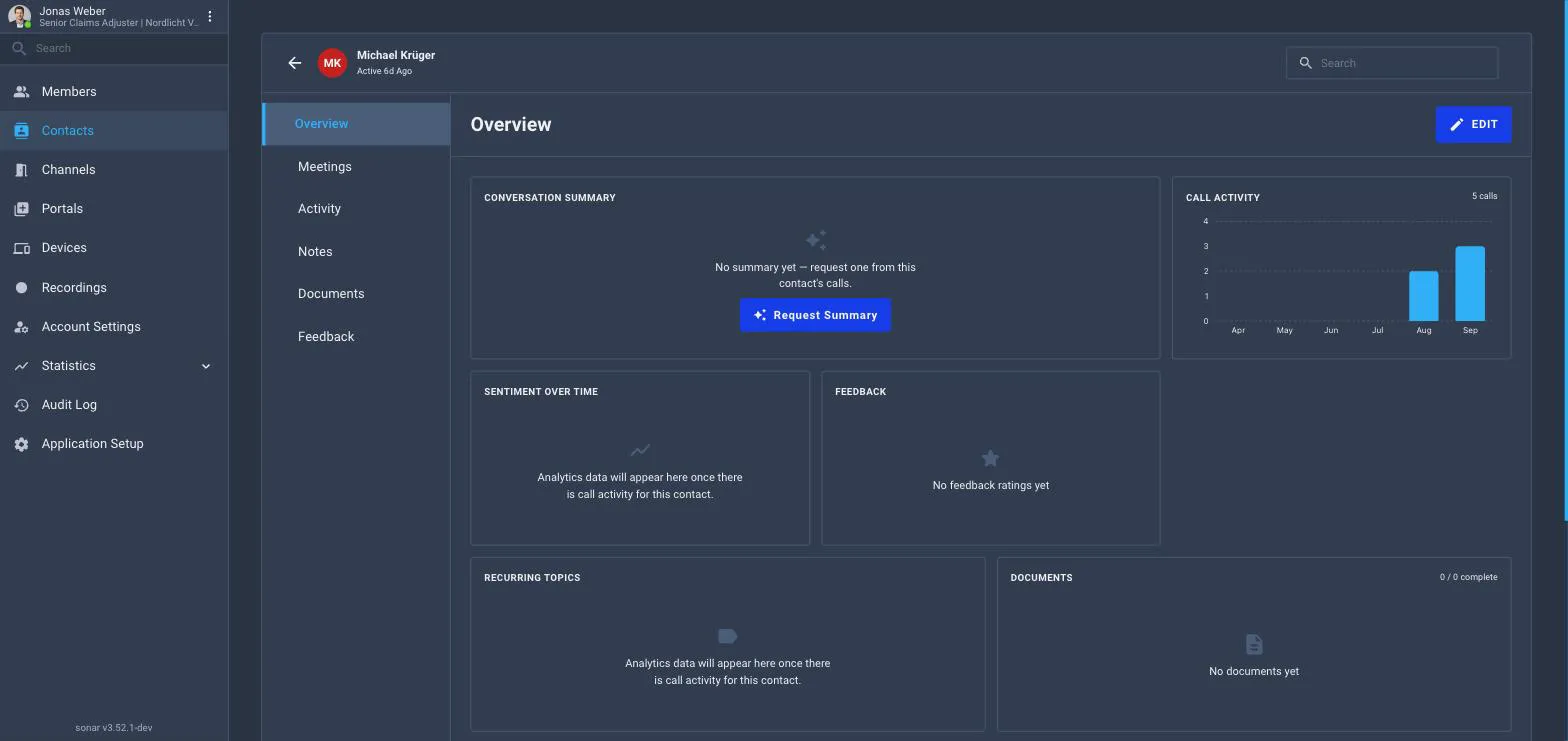The image size is (1568, 741).
Task: Click the Statistics chart icon
Action: 21,366
